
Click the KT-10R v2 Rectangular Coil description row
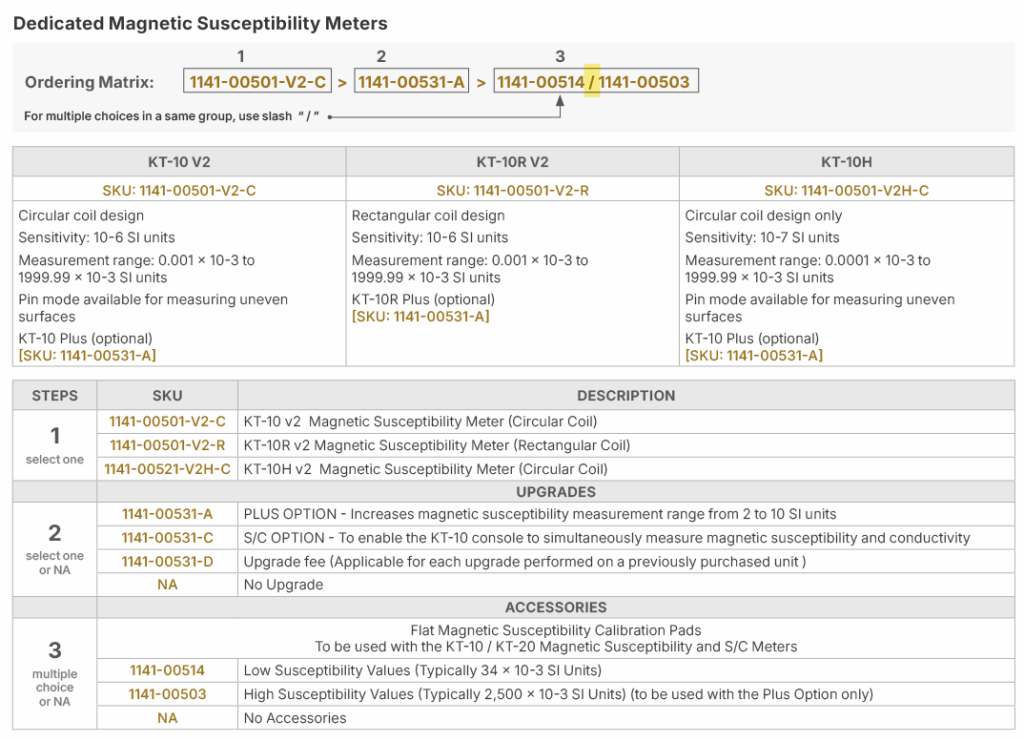tap(626, 445)
